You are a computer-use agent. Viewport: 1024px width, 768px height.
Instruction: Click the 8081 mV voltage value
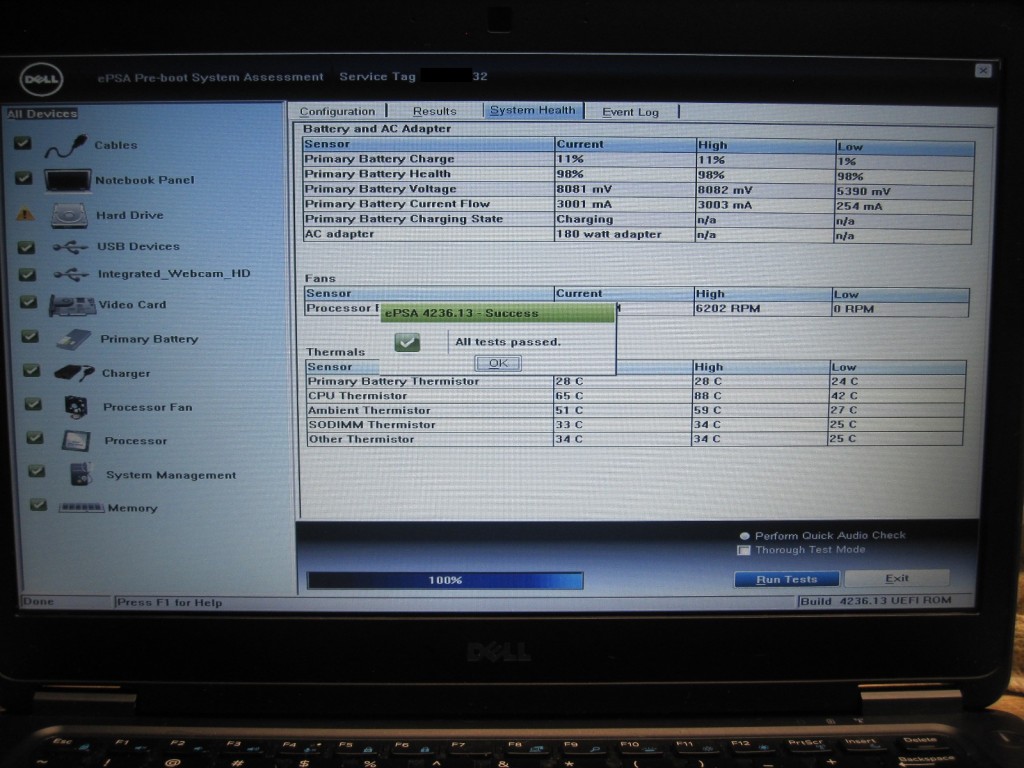[x=584, y=189]
